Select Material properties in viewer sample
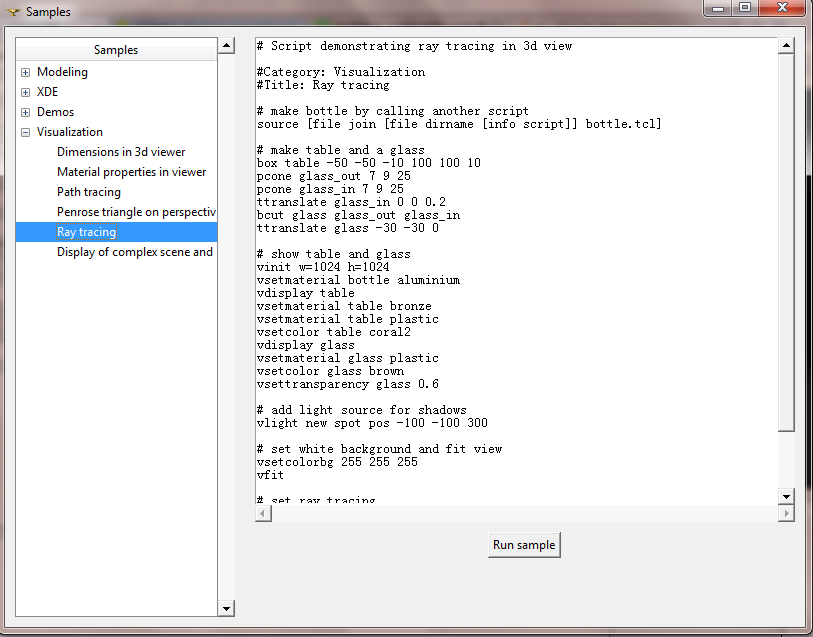 click(131, 172)
